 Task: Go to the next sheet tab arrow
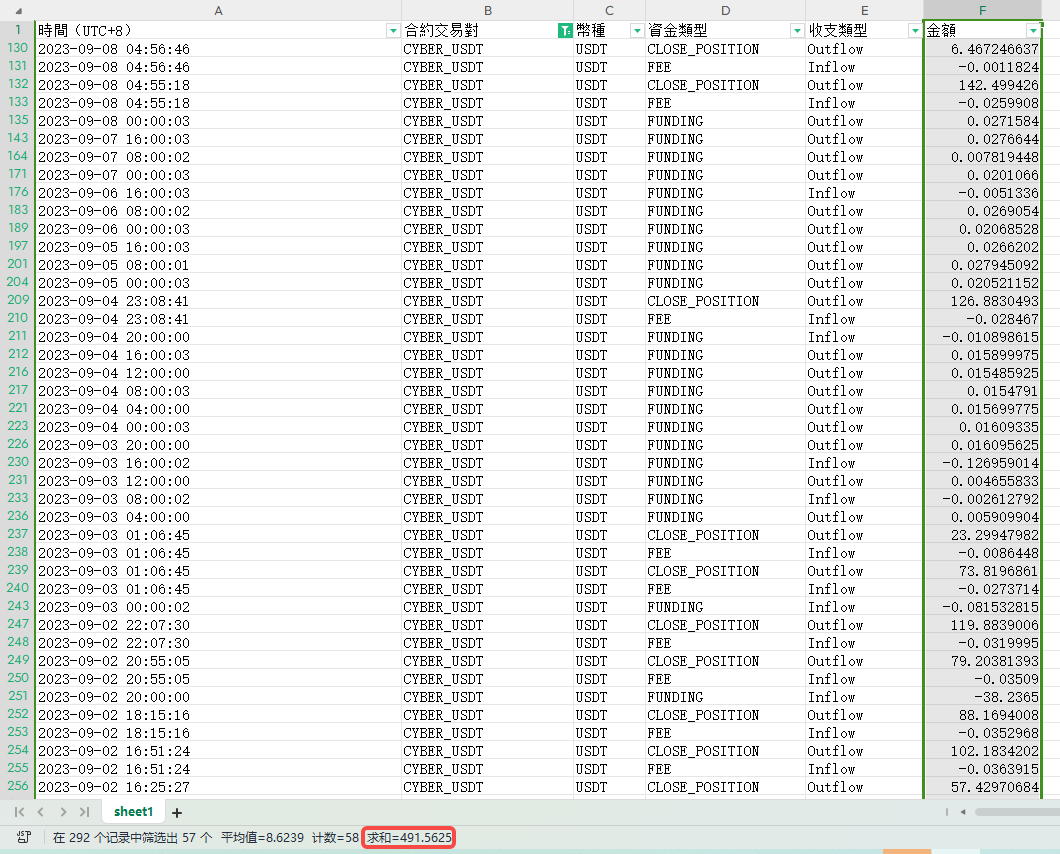coord(63,812)
